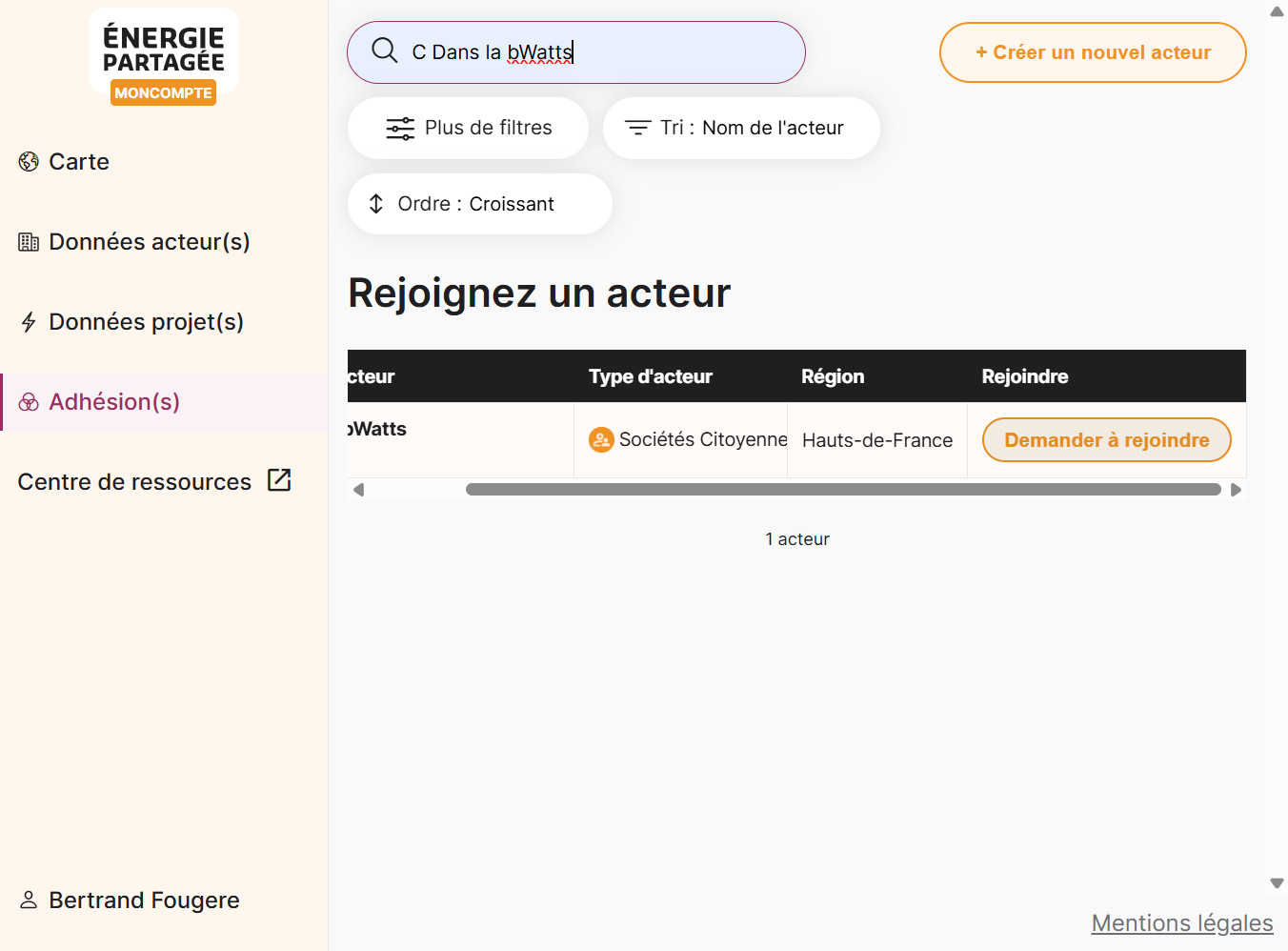
Task: Click the sort lines icon beside Tri
Action: (x=637, y=128)
